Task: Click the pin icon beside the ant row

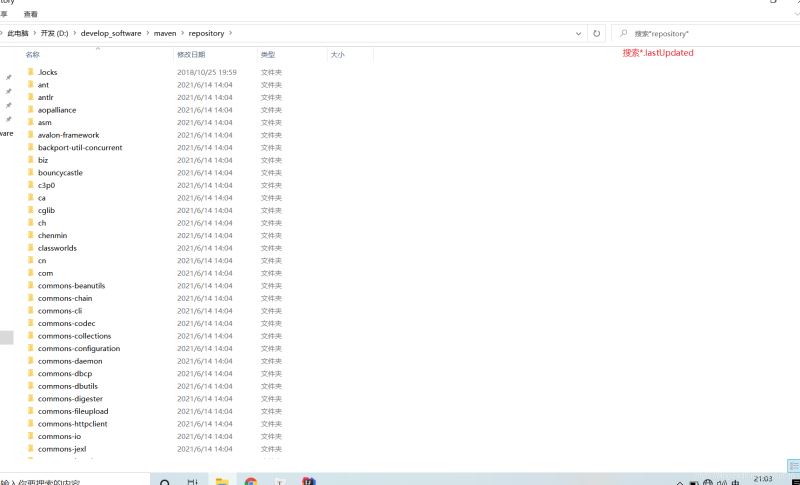Action: pyautogui.click(x=8, y=91)
